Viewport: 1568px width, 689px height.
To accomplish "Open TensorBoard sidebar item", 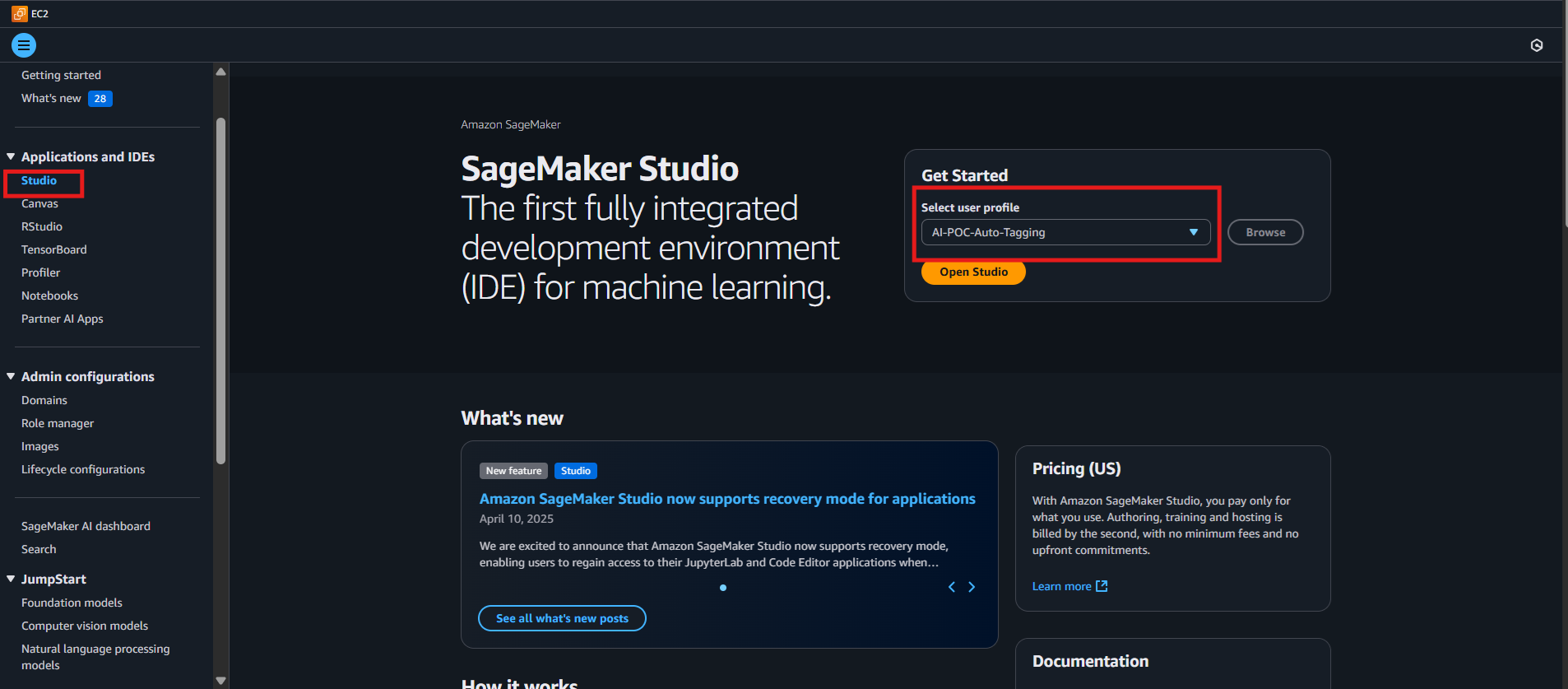I will click(x=53, y=249).
